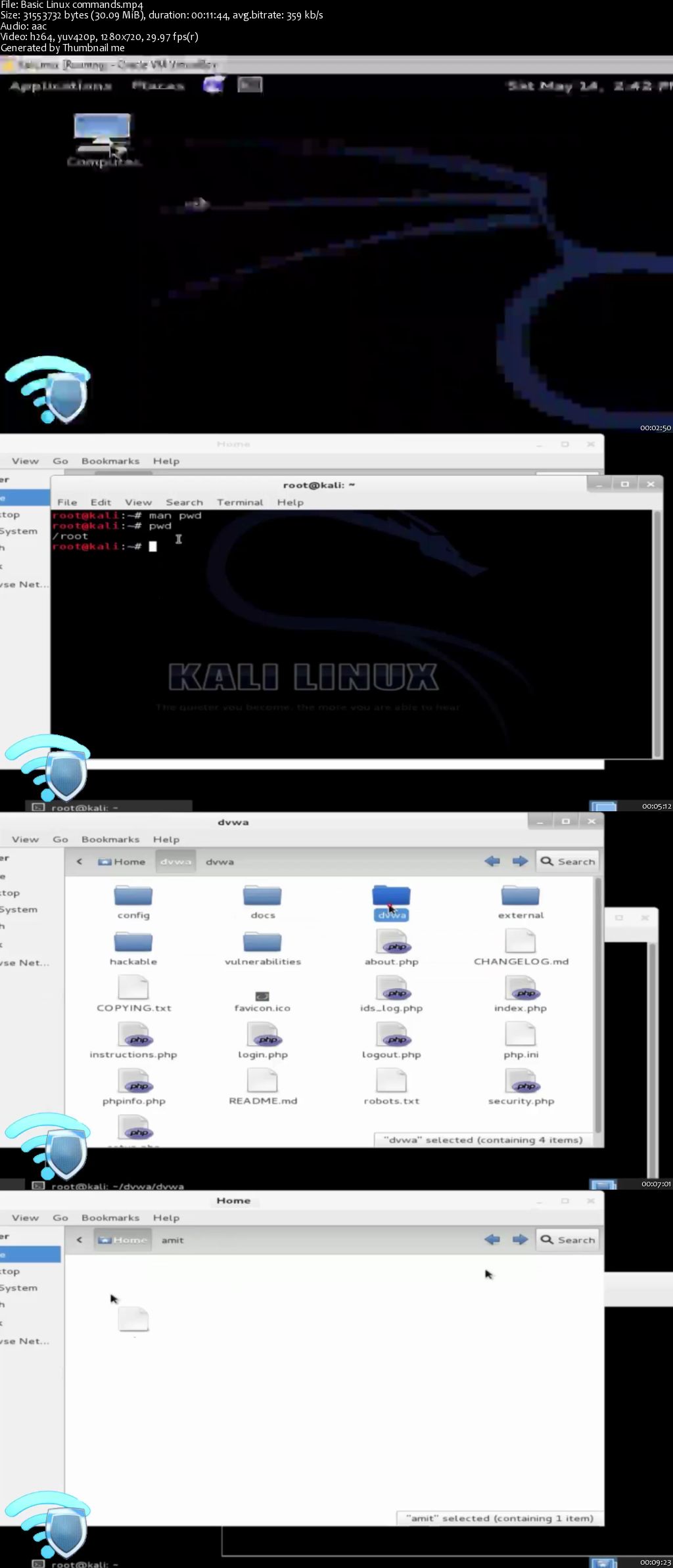Viewport: 673px width, 1568px height.
Task: Select the index.php file
Action: point(521,994)
